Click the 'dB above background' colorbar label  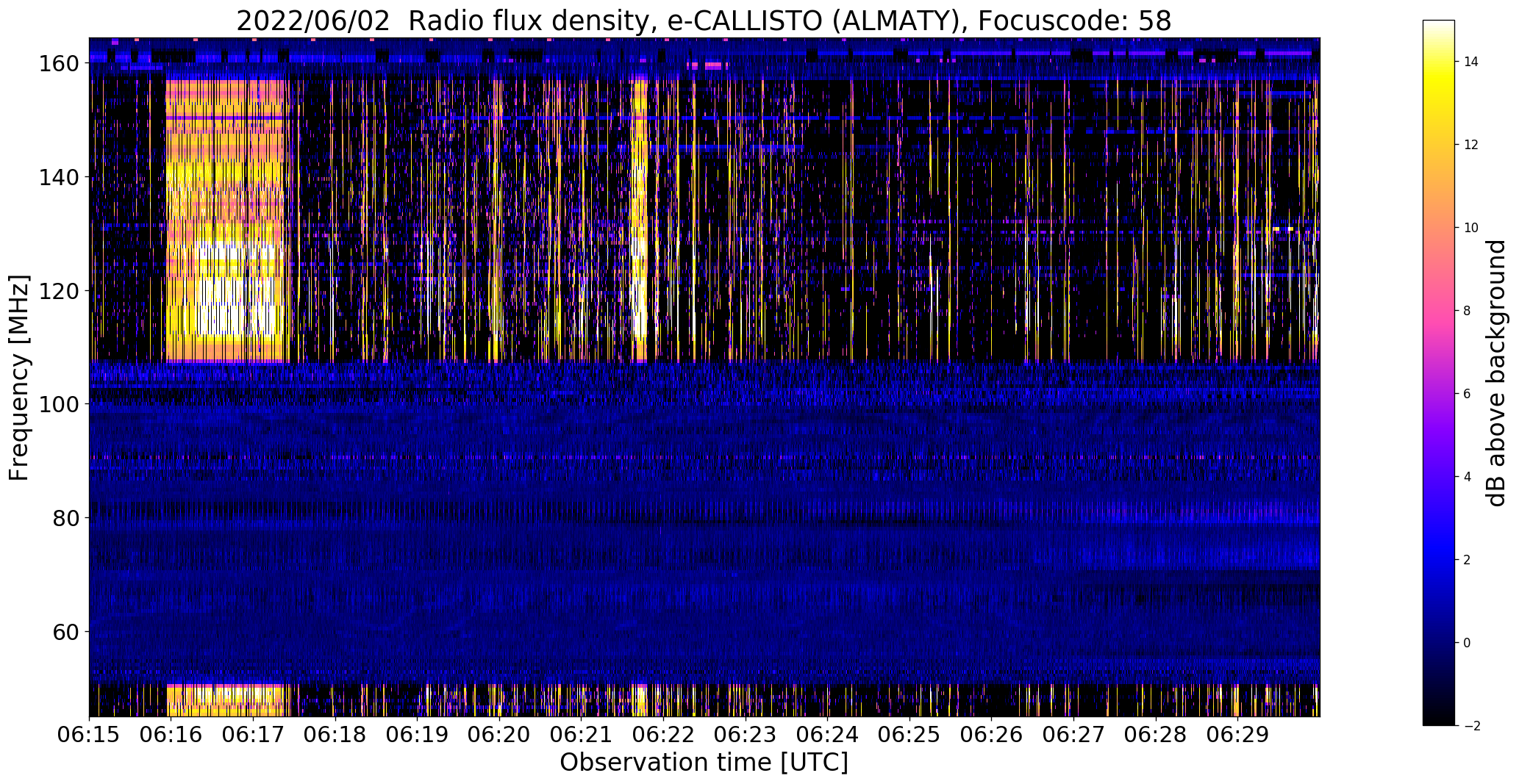1496,373
